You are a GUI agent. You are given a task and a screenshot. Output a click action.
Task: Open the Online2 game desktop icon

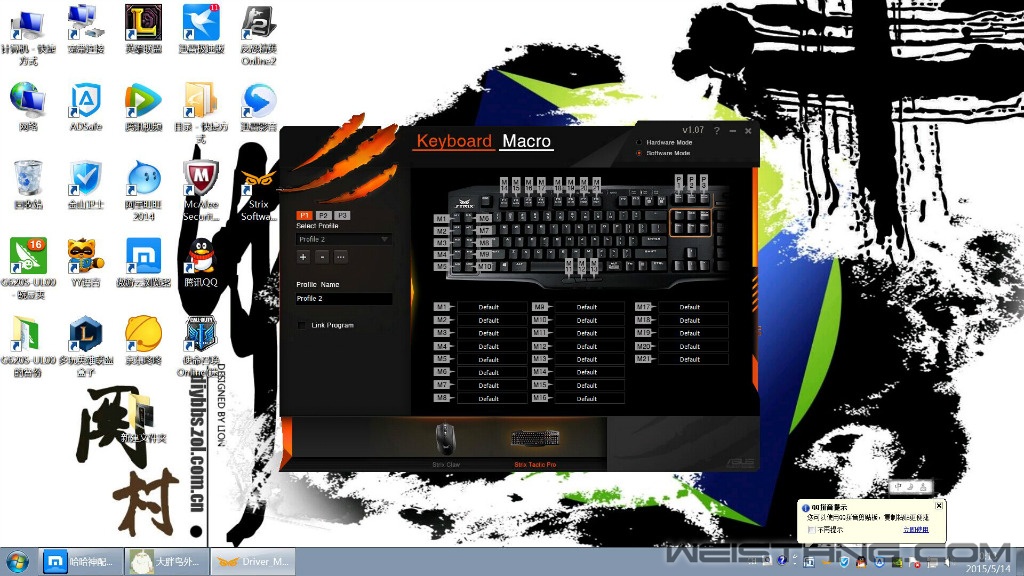tap(259, 35)
